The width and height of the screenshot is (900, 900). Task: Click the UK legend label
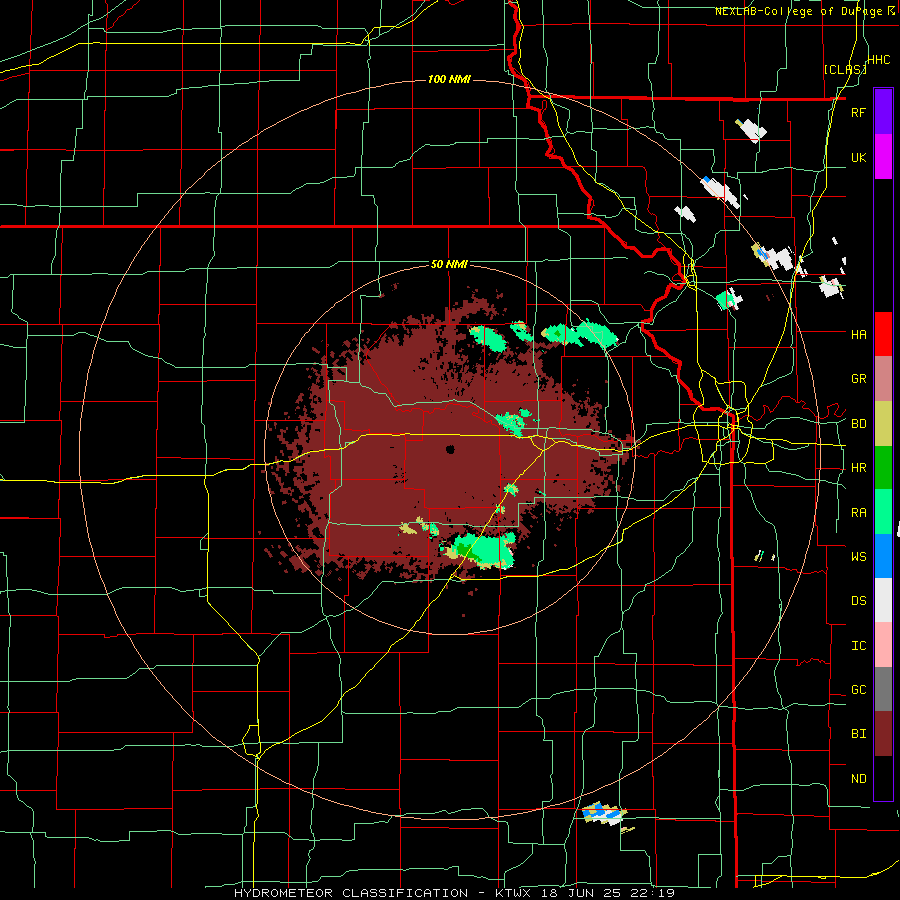point(858,157)
